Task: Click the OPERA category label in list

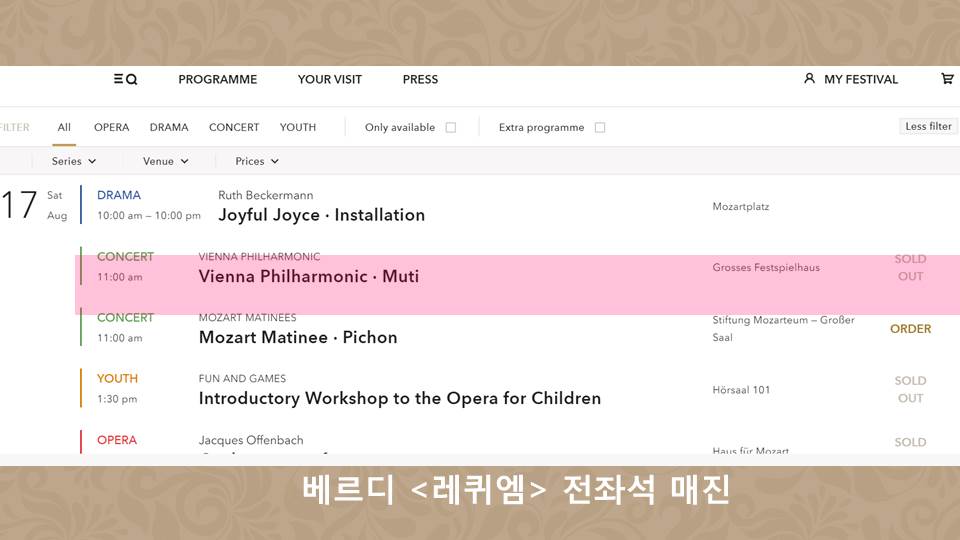Action: (117, 440)
